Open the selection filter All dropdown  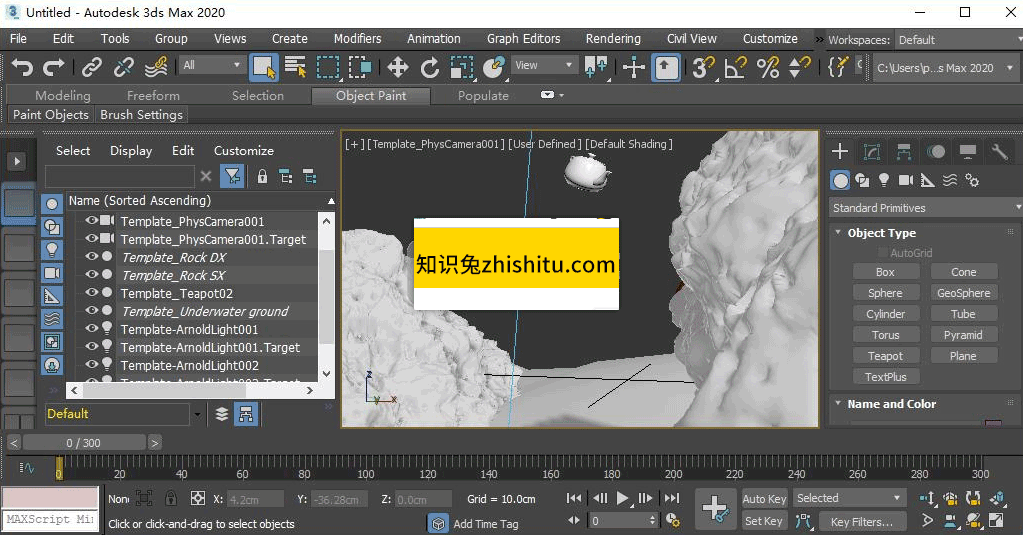click(x=211, y=65)
